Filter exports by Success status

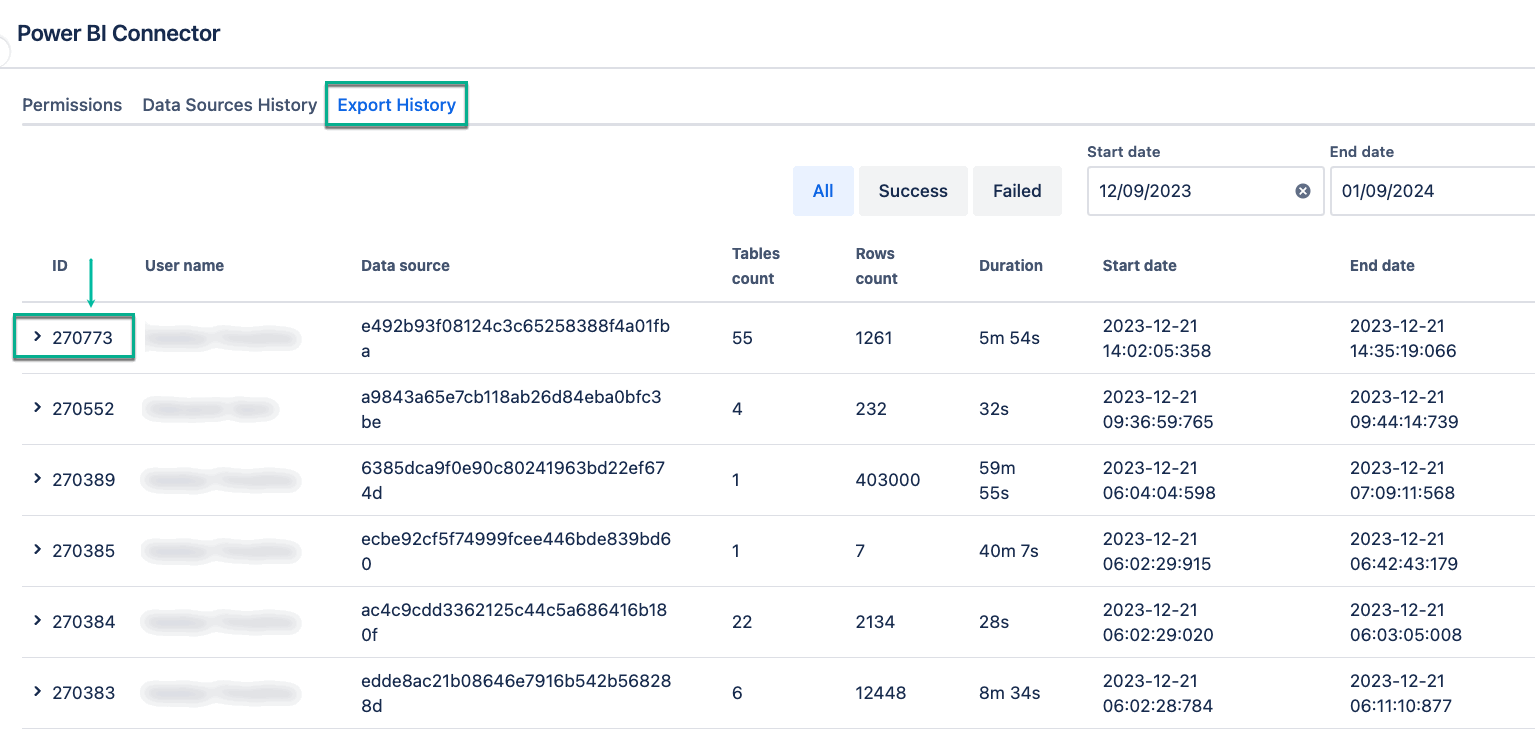(912, 191)
